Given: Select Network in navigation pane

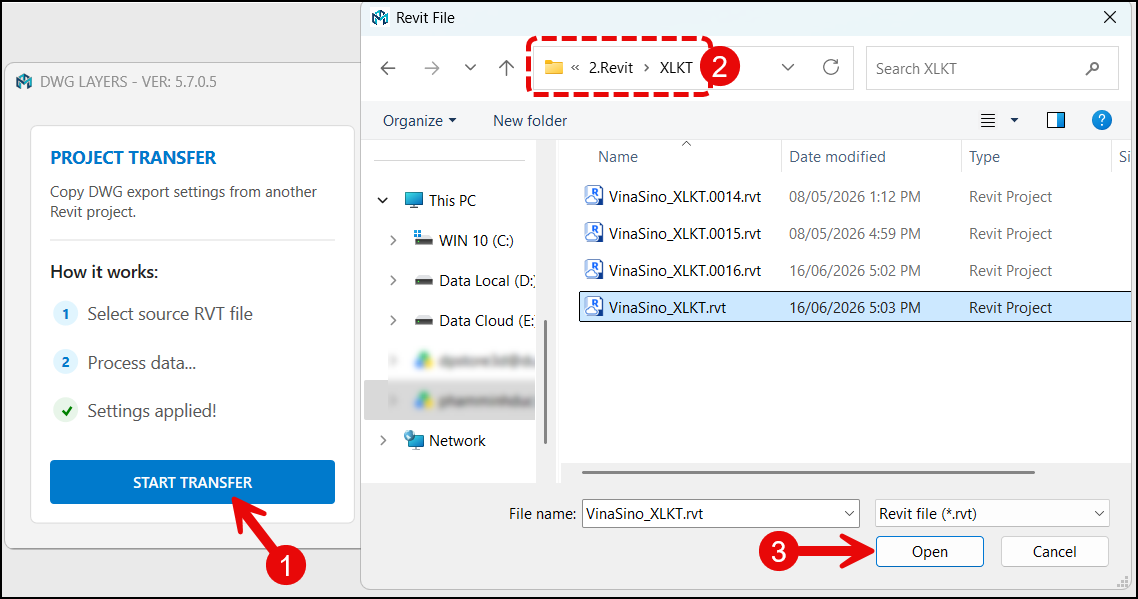Looking at the screenshot, I should pyautogui.click(x=457, y=441).
